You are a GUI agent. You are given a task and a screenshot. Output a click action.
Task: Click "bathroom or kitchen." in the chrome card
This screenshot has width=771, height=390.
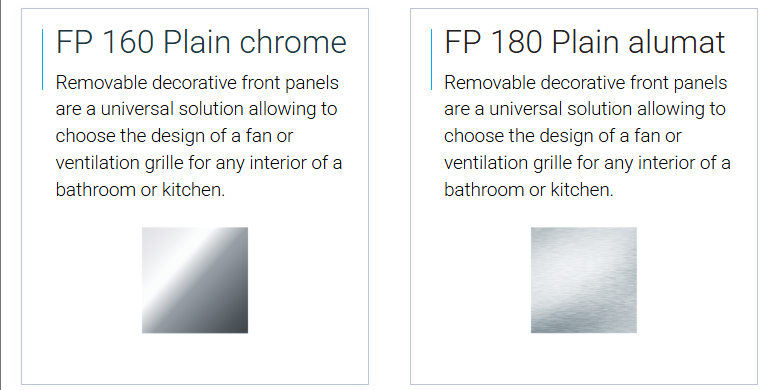tap(140, 189)
